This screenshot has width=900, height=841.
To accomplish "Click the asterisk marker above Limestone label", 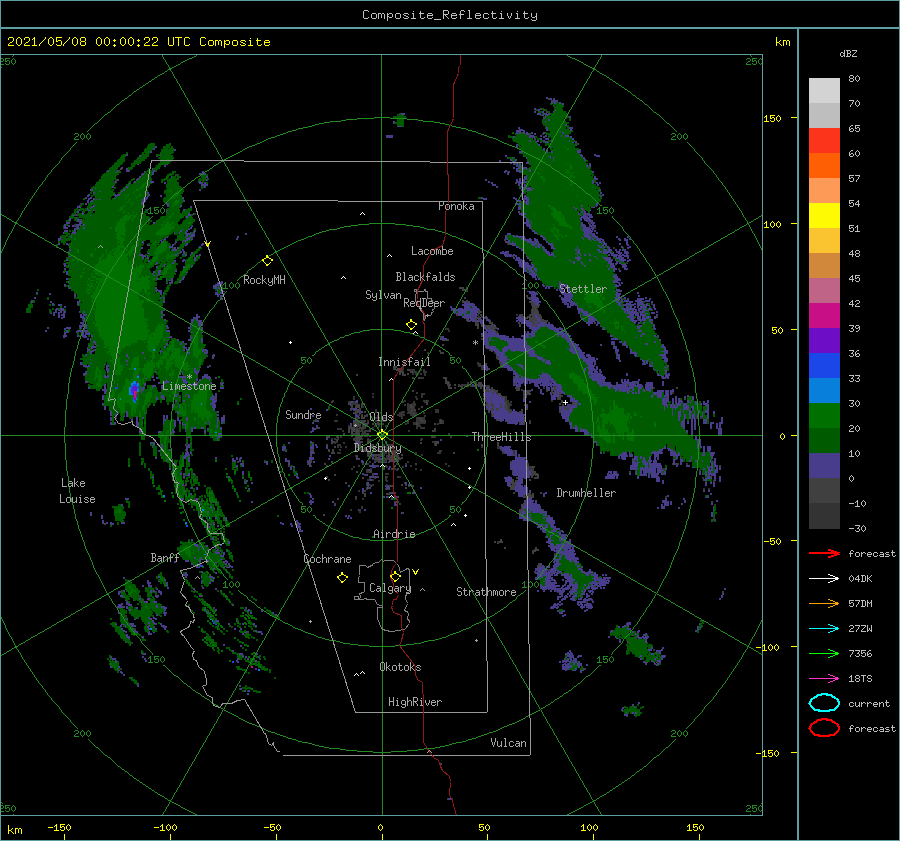I will [189, 377].
